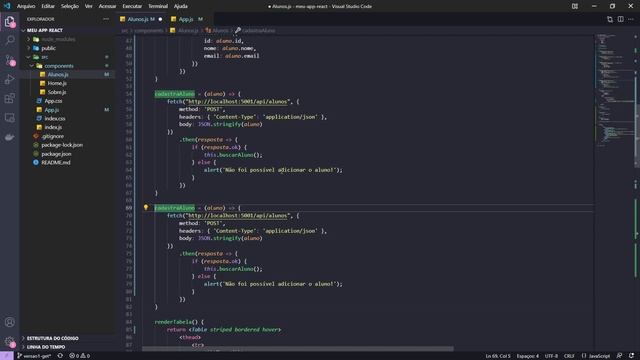Screen dimensions: 640x360
Task: Click the VS Code logo icon
Action: [7, 6]
